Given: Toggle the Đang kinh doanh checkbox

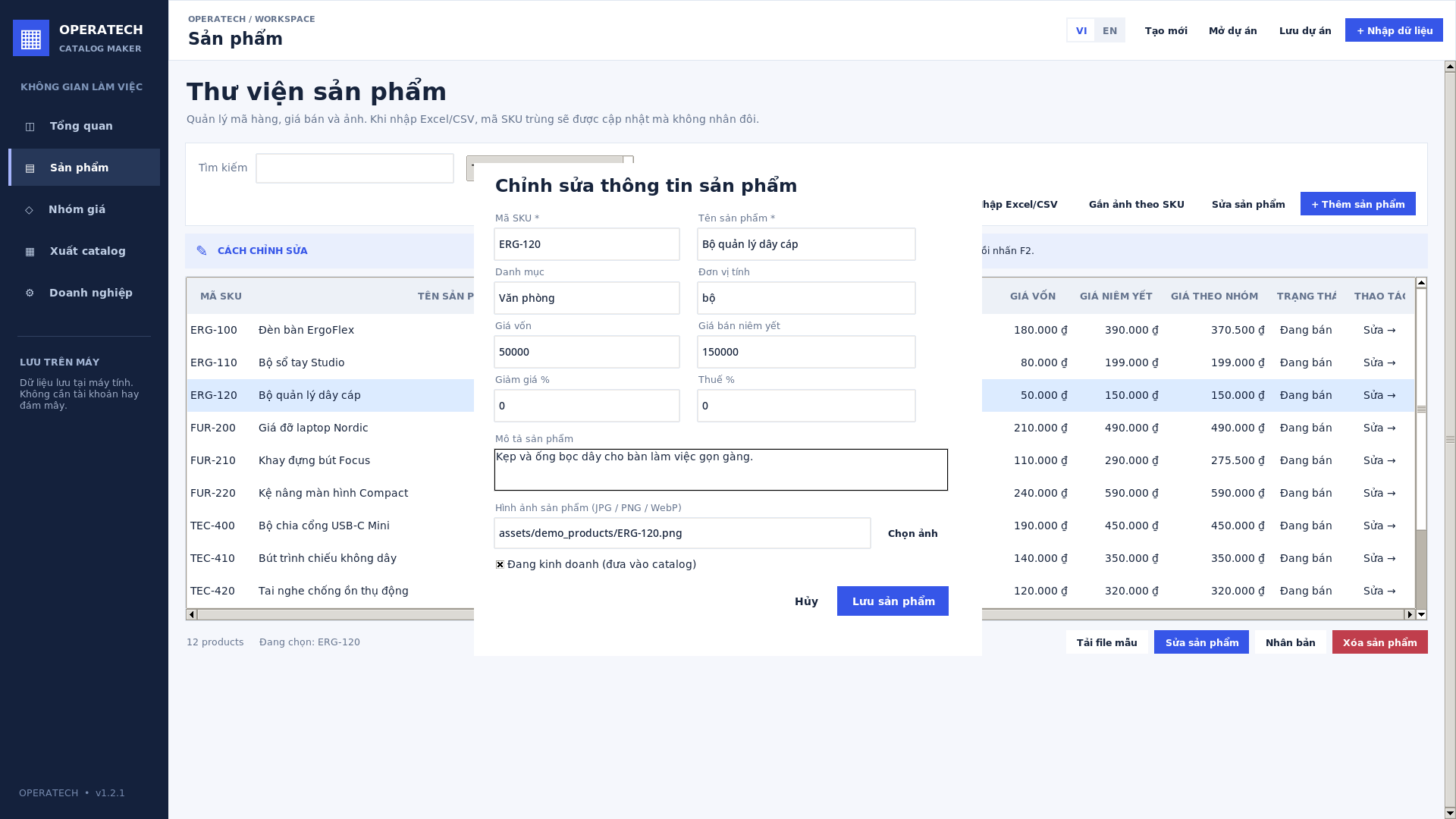Looking at the screenshot, I should [x=500, y=564].
